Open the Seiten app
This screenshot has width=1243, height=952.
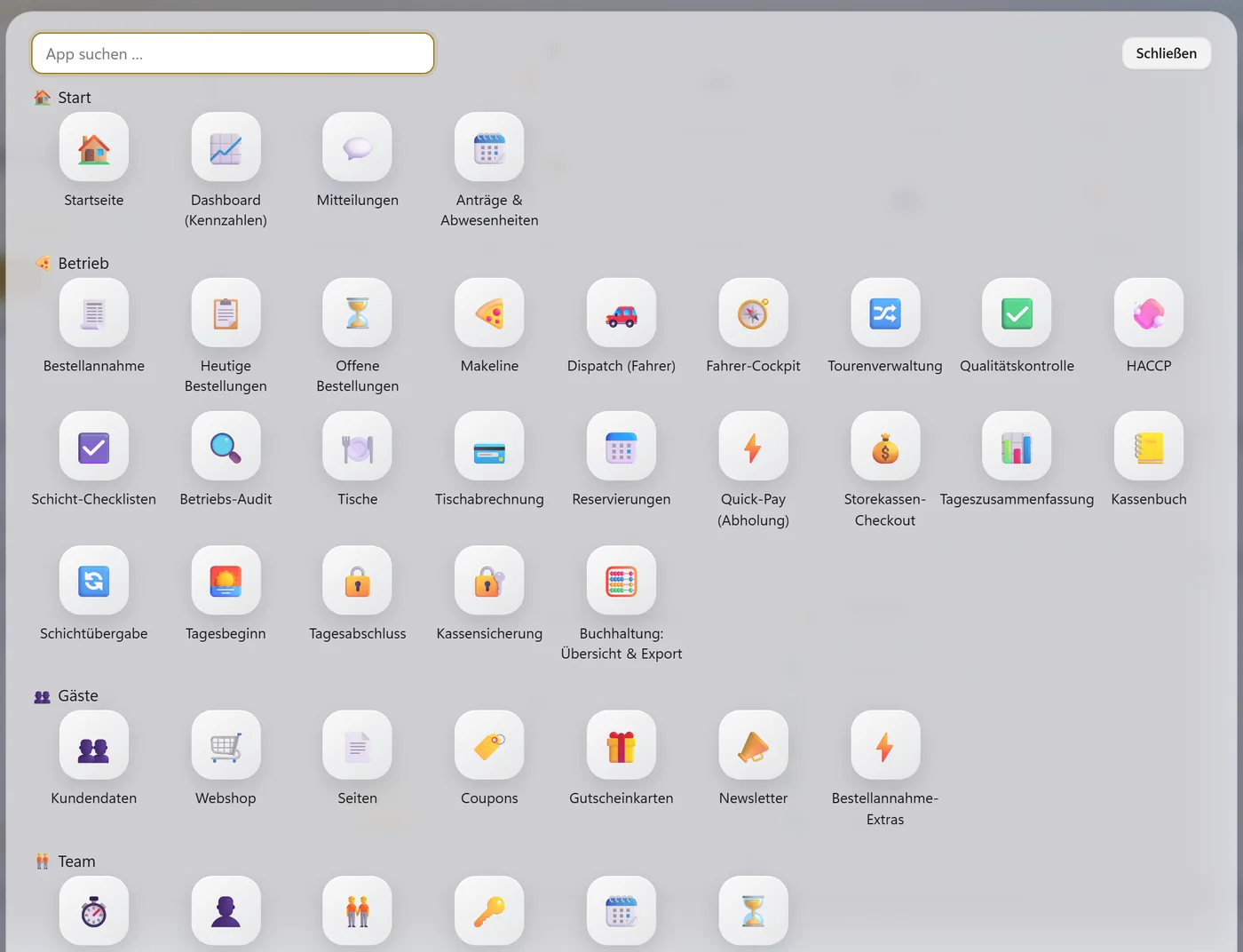tap(358, 746)
